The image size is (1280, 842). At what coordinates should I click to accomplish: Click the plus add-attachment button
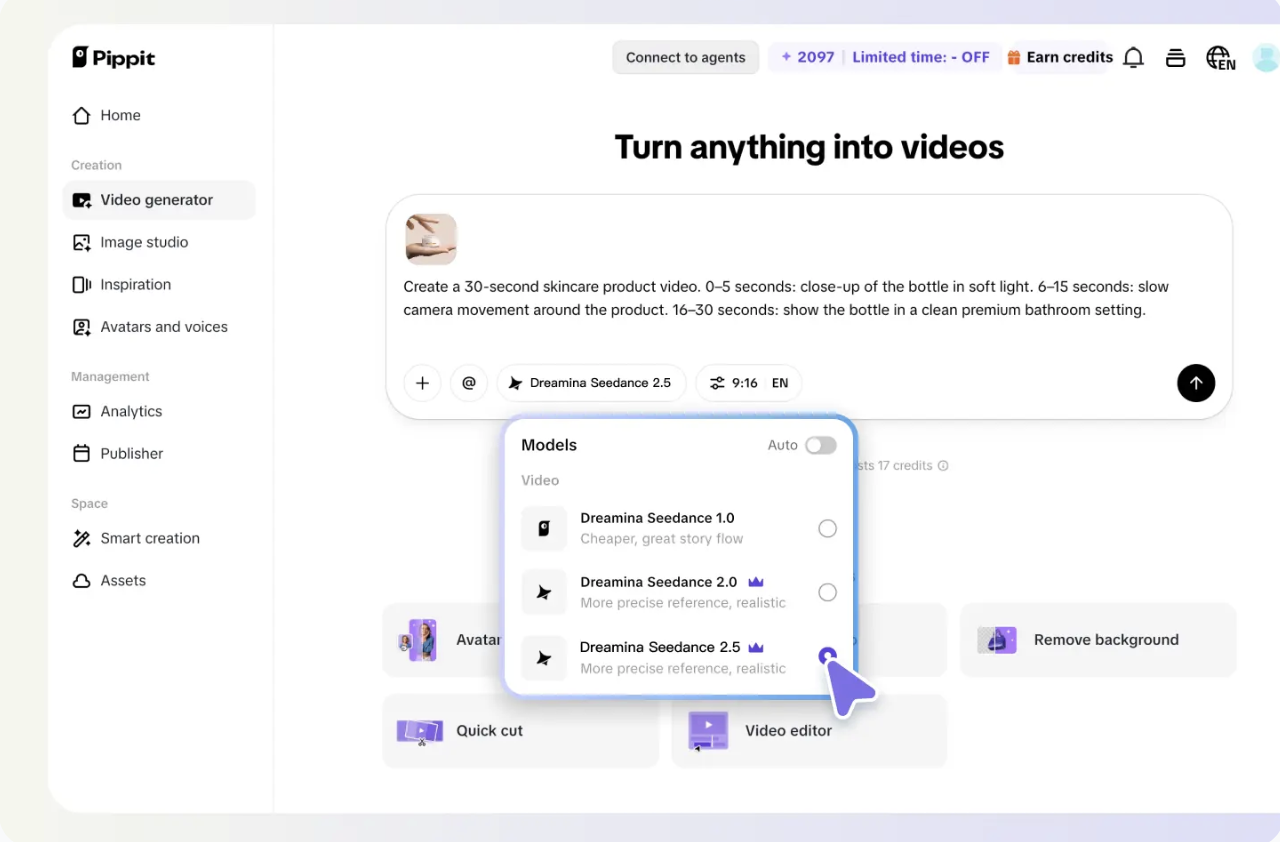tap(422, 383)
